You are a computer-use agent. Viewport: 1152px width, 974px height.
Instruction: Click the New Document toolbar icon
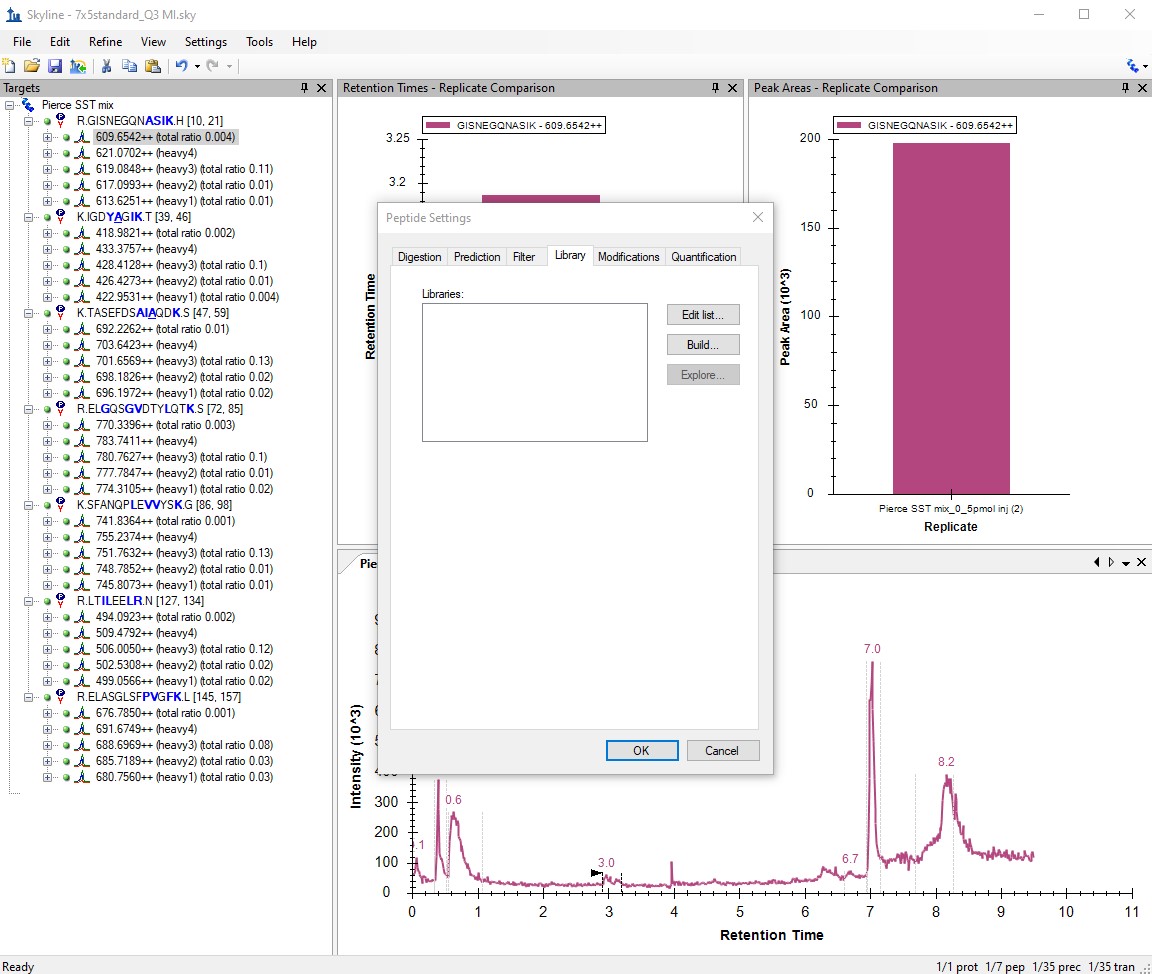click(10, 66)
